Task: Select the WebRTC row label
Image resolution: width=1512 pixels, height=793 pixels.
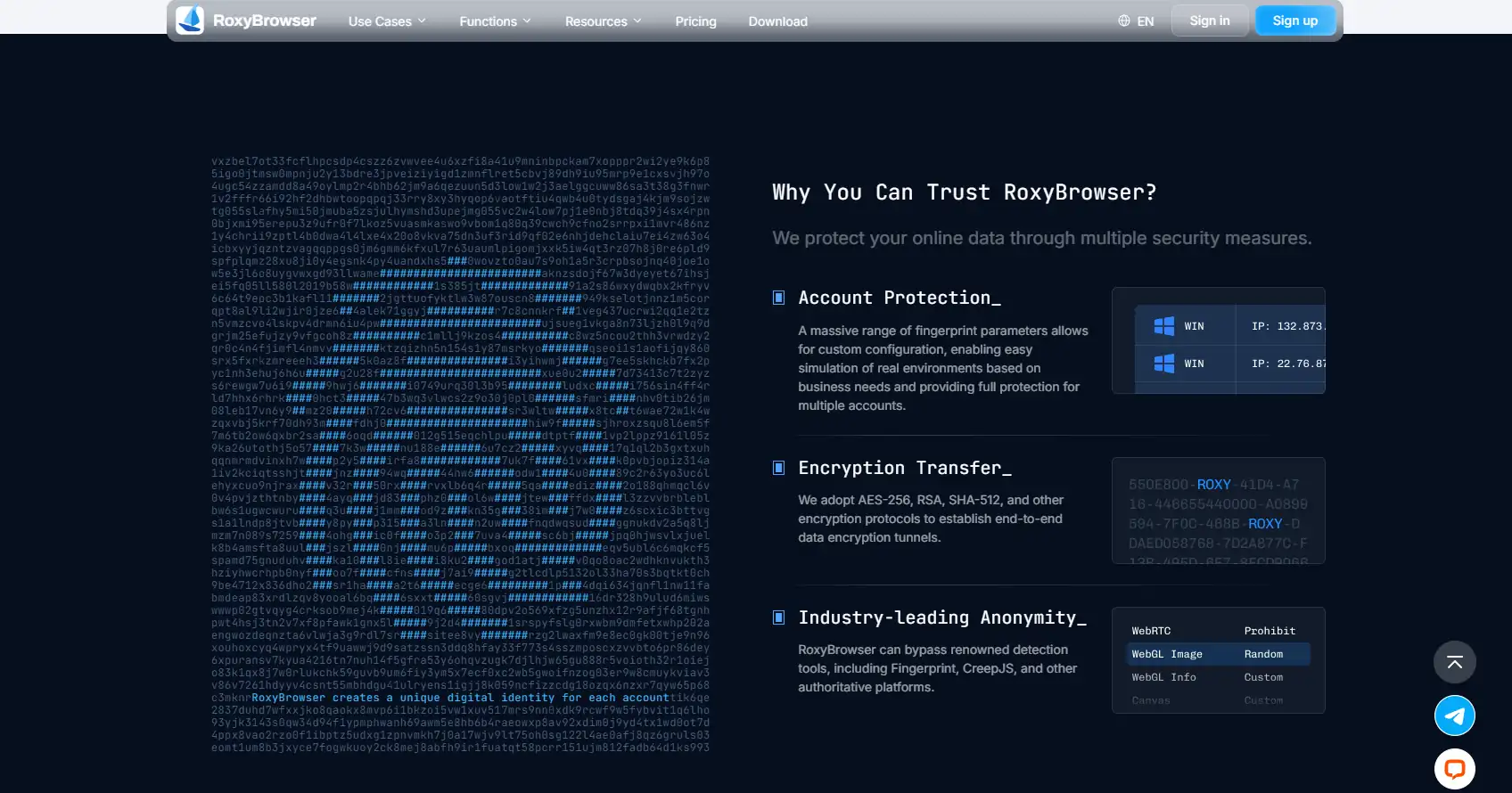Action: [x=1151, y=631]
